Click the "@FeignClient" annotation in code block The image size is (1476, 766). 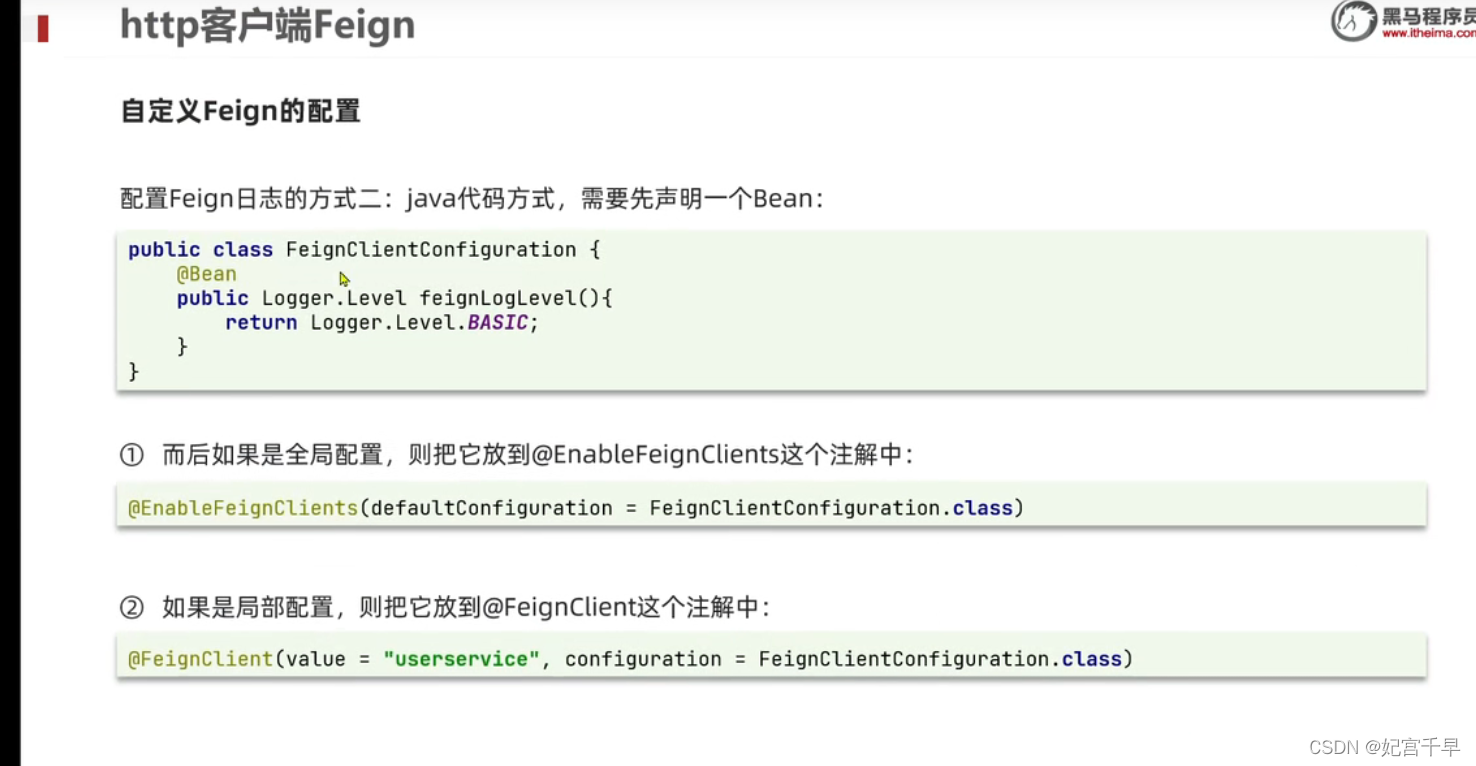200,659
